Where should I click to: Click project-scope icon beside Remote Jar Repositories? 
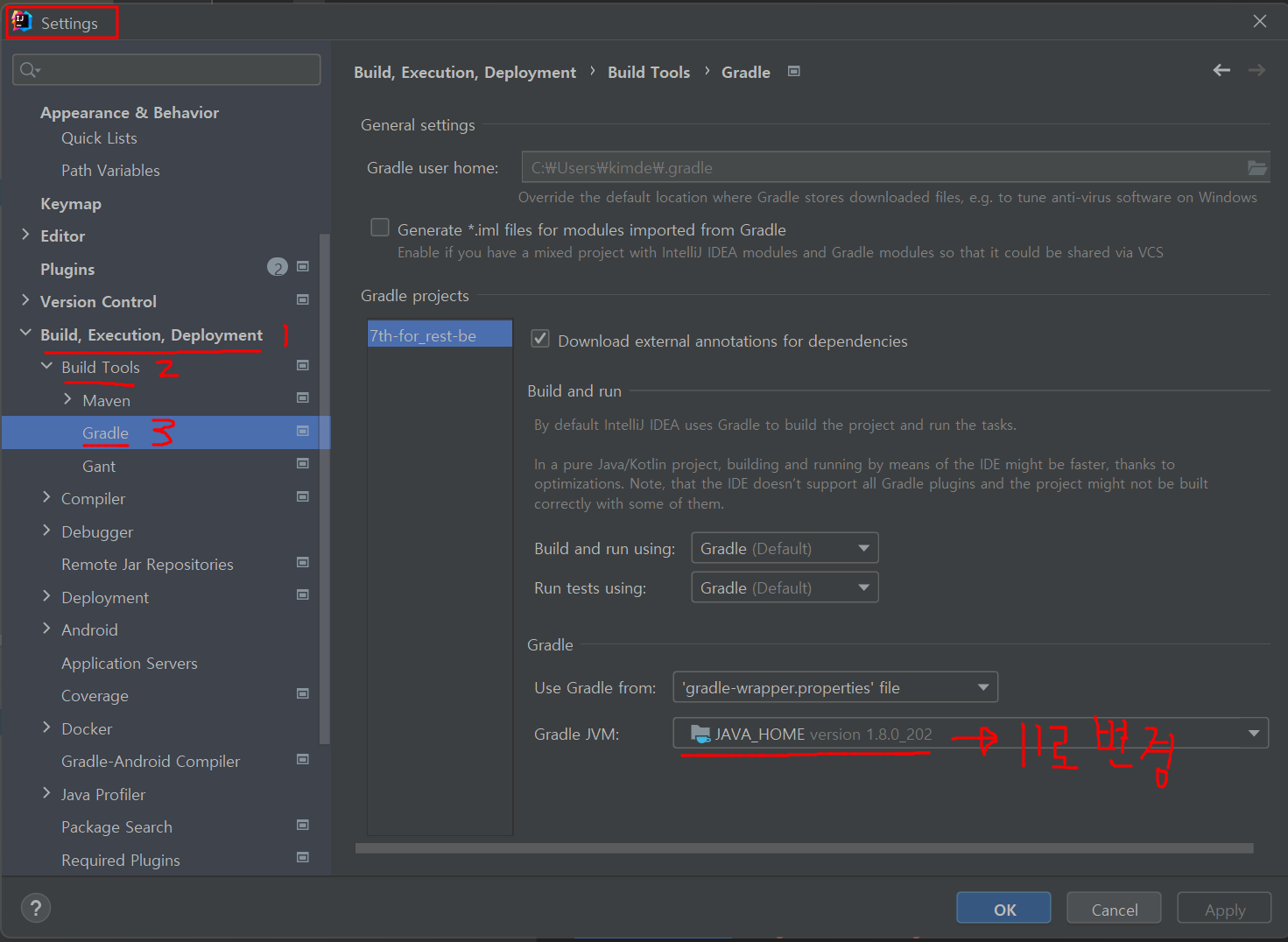[303, 562]
